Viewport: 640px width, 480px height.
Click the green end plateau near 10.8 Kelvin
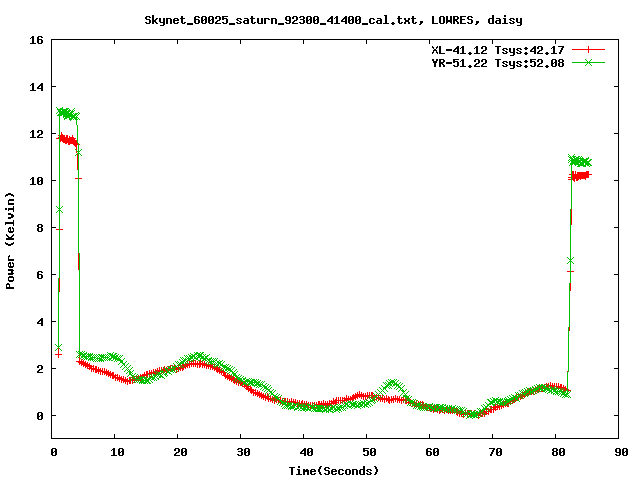pyautogui.click(x=580, y=161)
